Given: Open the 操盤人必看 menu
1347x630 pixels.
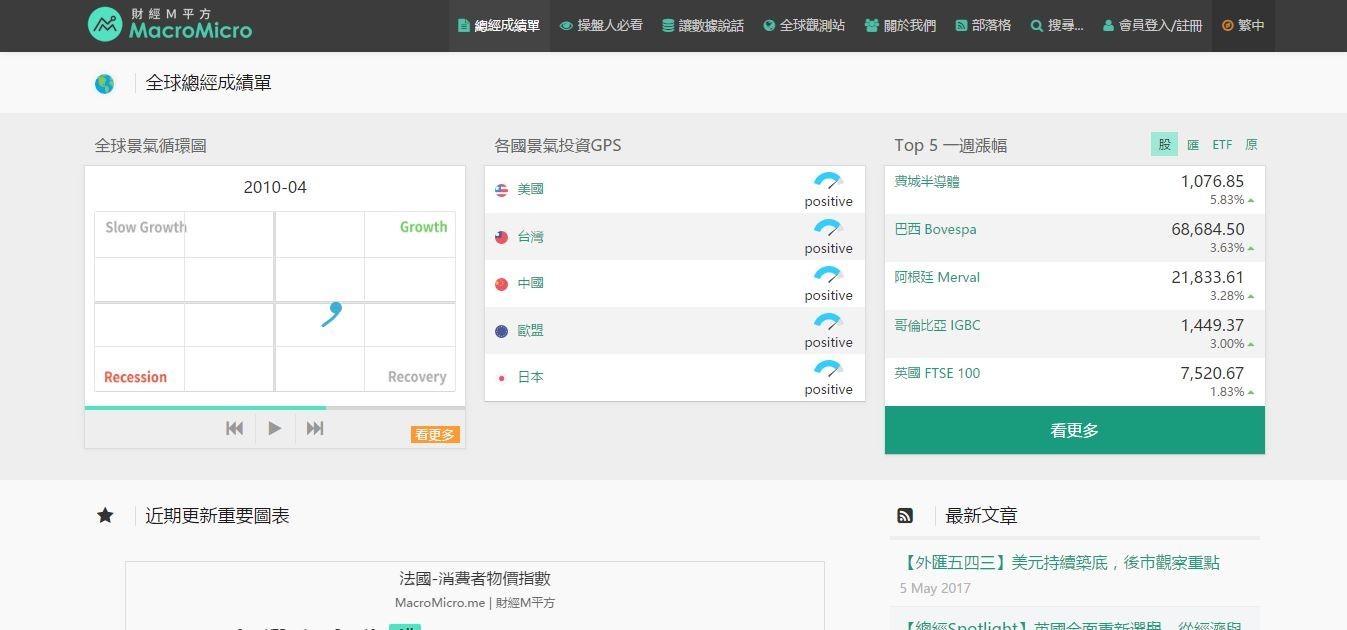Looking at the screenshot, I should coord(601,26).
